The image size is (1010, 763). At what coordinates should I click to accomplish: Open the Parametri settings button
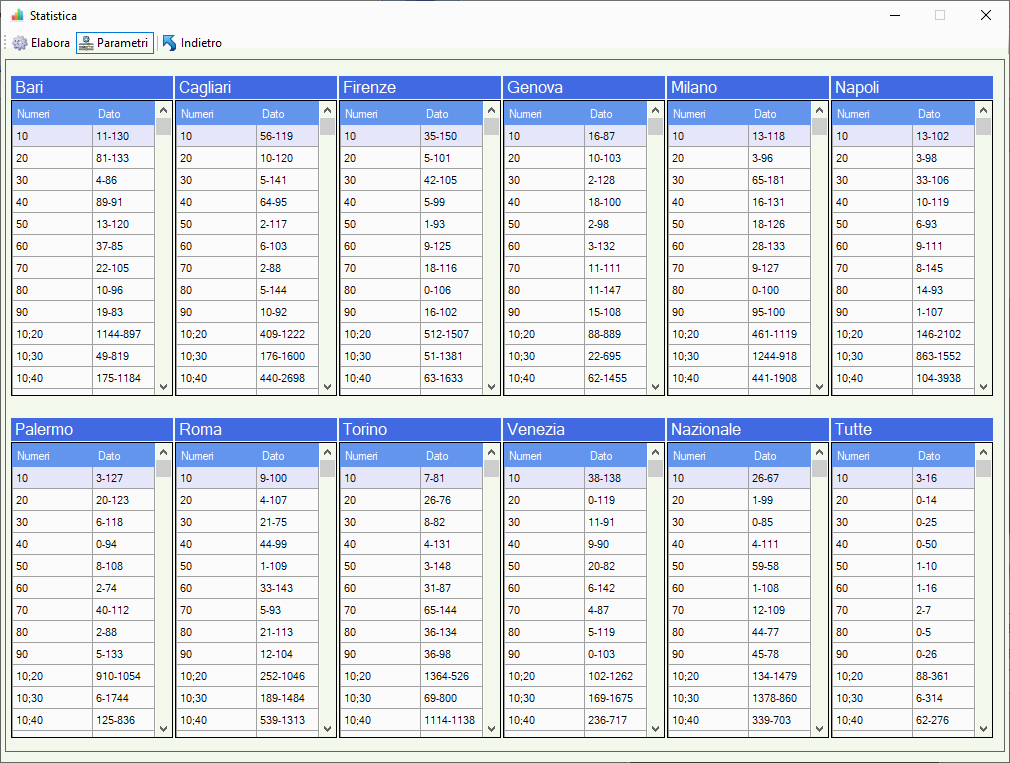(115, 43)
